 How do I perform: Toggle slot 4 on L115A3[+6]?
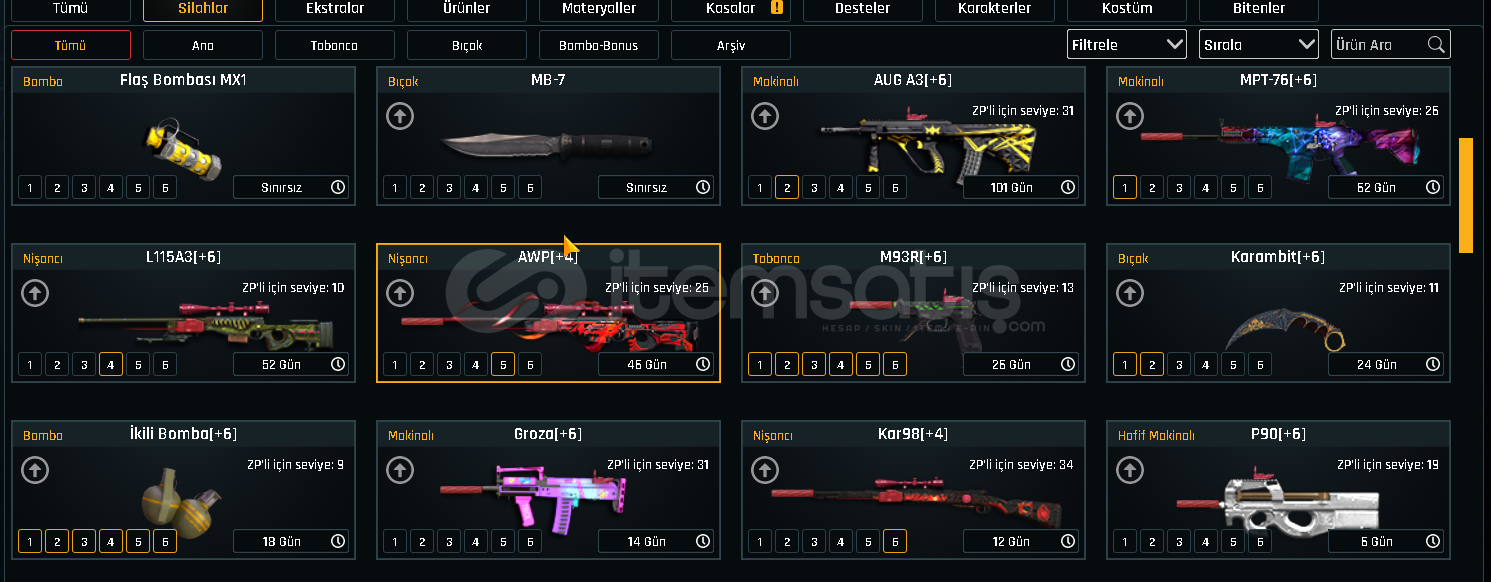click(x=111, y=364)
